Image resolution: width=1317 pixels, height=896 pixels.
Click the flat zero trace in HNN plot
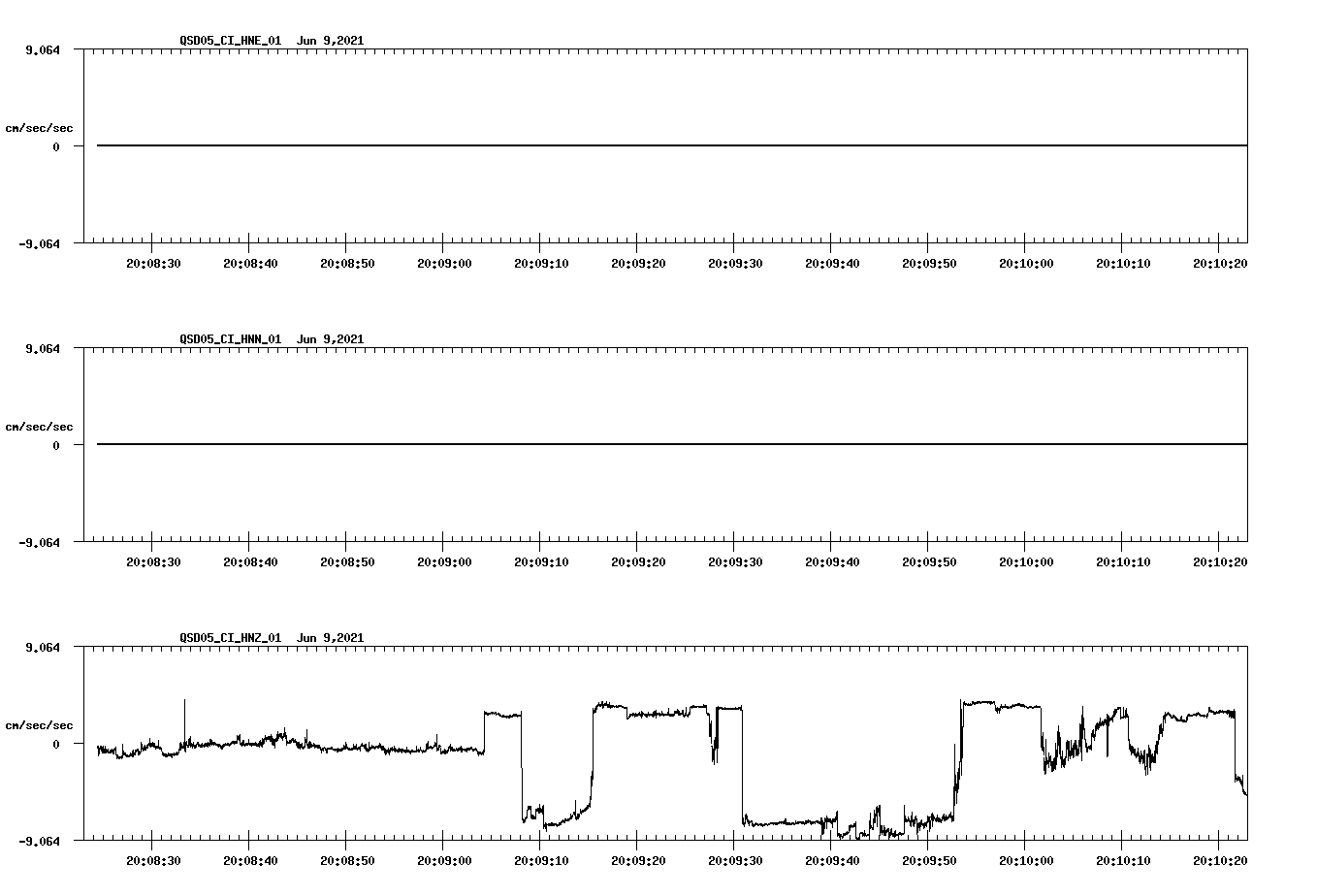coord(672,444)
